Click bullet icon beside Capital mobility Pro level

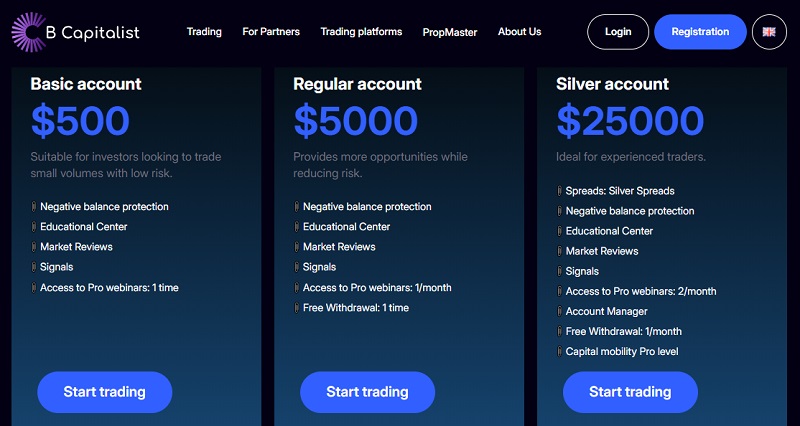558,352
